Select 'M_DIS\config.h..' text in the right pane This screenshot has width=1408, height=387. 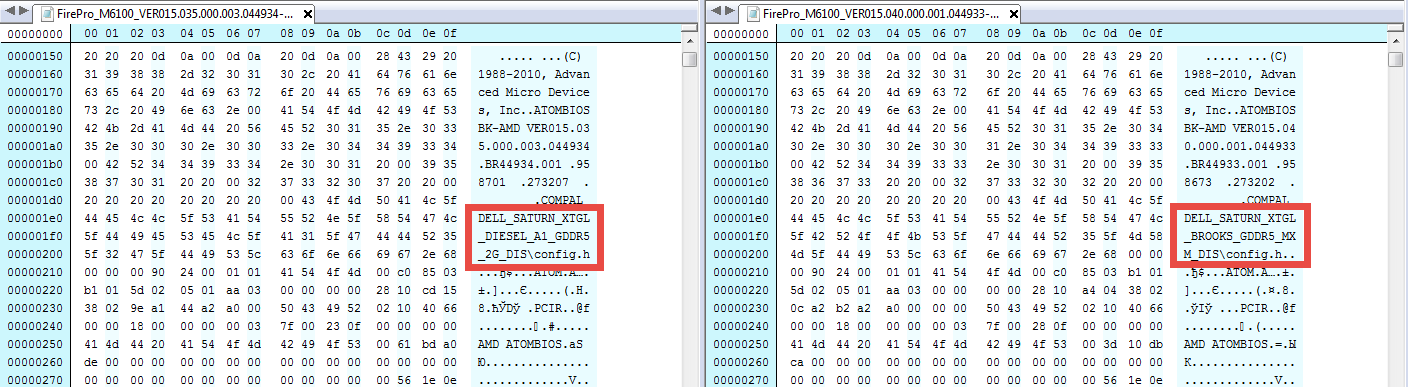coord(1240,255)
